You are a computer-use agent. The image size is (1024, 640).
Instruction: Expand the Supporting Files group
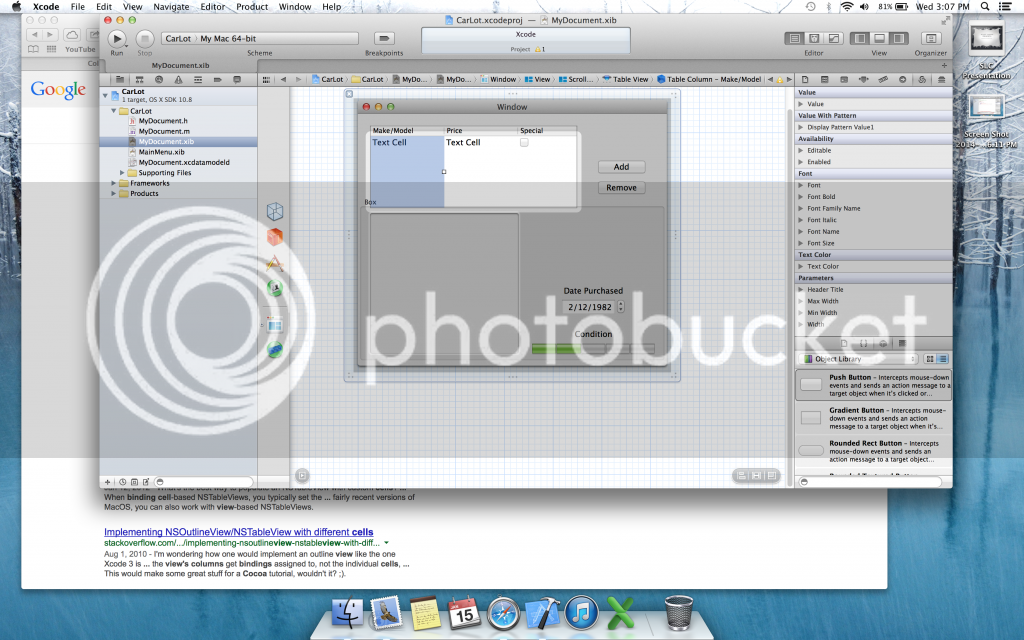pyautogui.click(x=122, y=173)
